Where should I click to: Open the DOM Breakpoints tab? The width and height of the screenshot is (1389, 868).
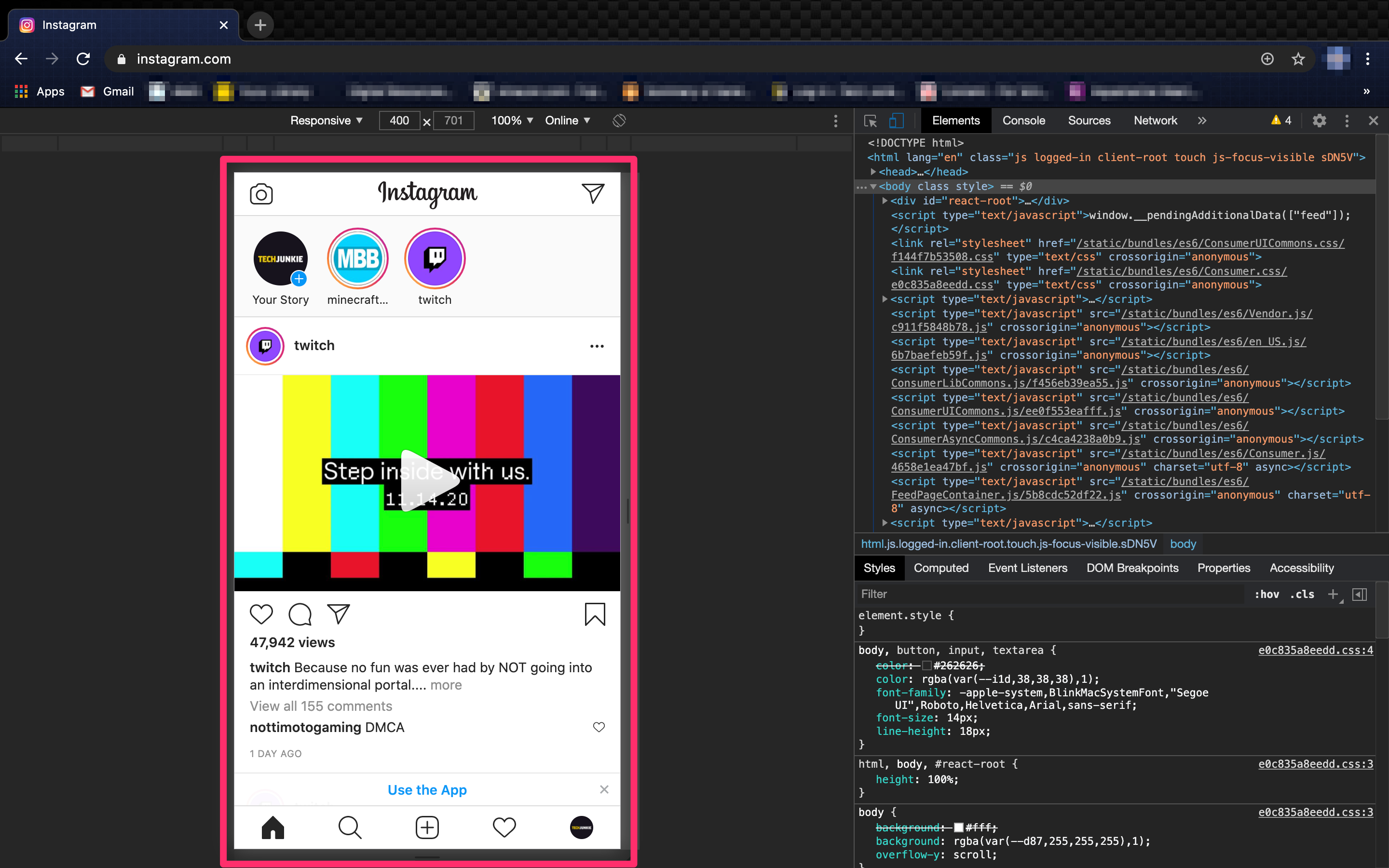(x=1132, y=568)
